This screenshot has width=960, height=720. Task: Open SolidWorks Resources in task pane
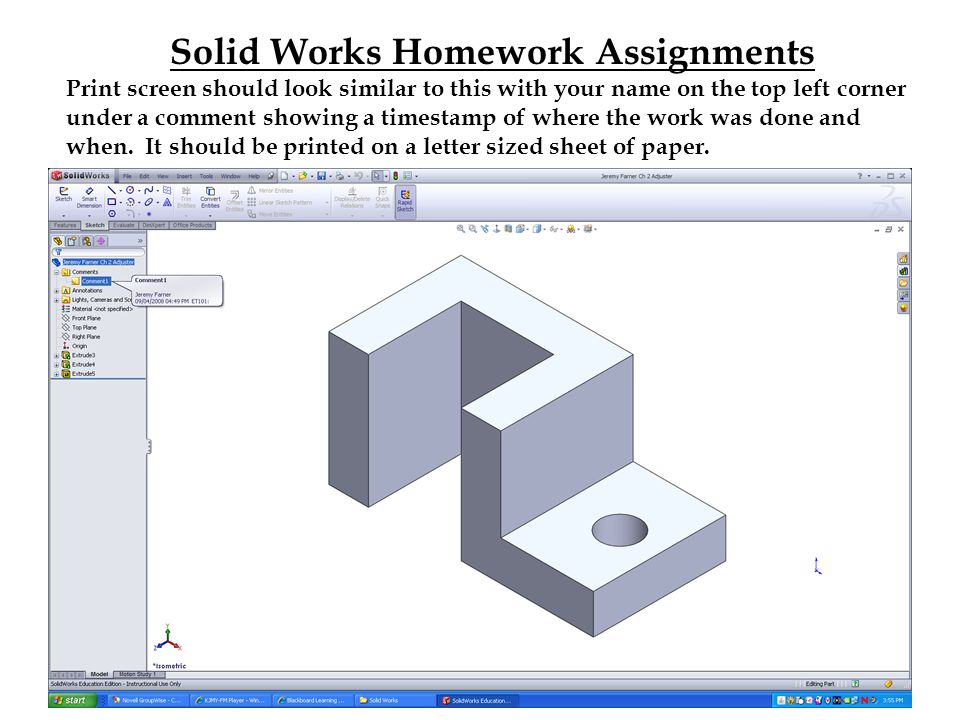903,259
